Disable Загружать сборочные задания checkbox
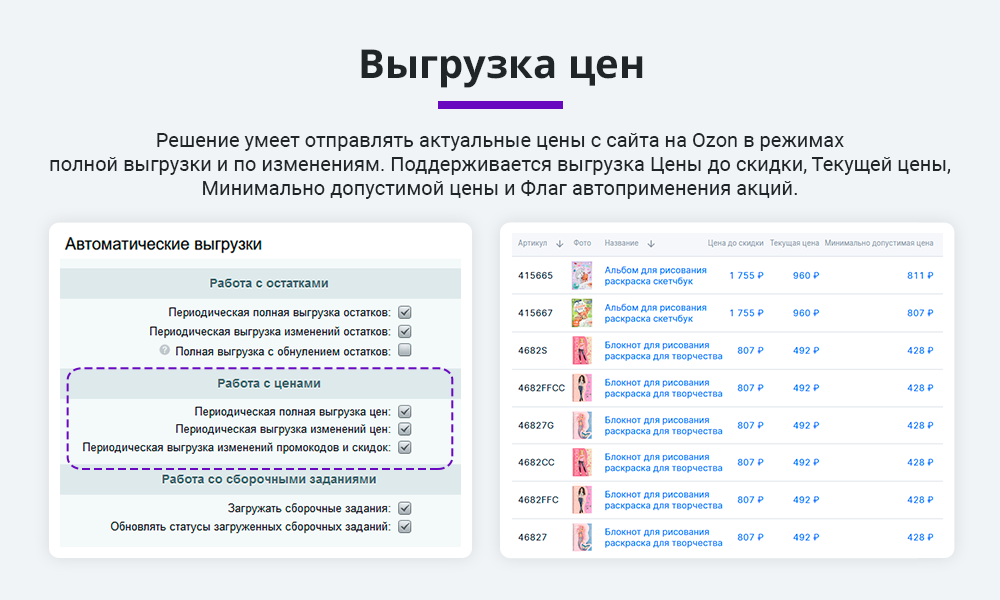This screenshot has width=1000, height=600. [x=405, y=508]
